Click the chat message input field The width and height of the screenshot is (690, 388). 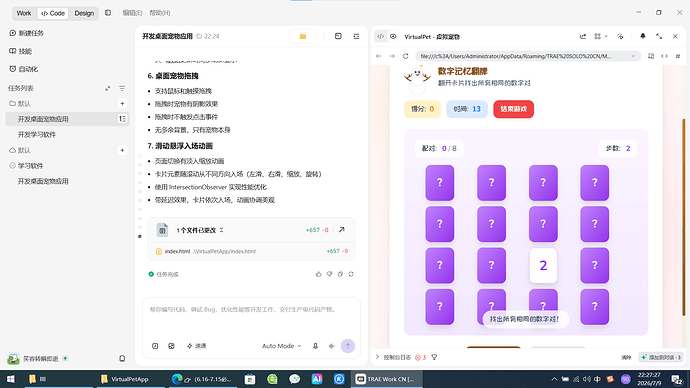tap(251, 318)
